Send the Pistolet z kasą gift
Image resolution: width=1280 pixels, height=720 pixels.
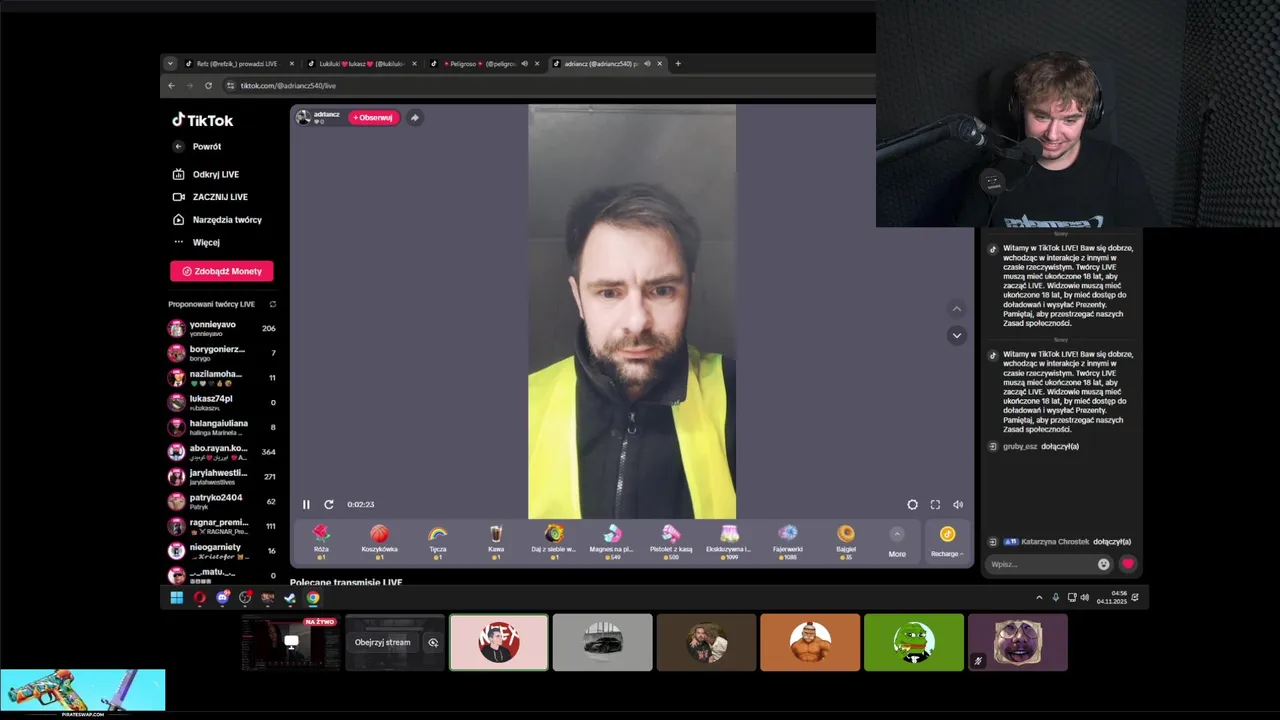671,541
